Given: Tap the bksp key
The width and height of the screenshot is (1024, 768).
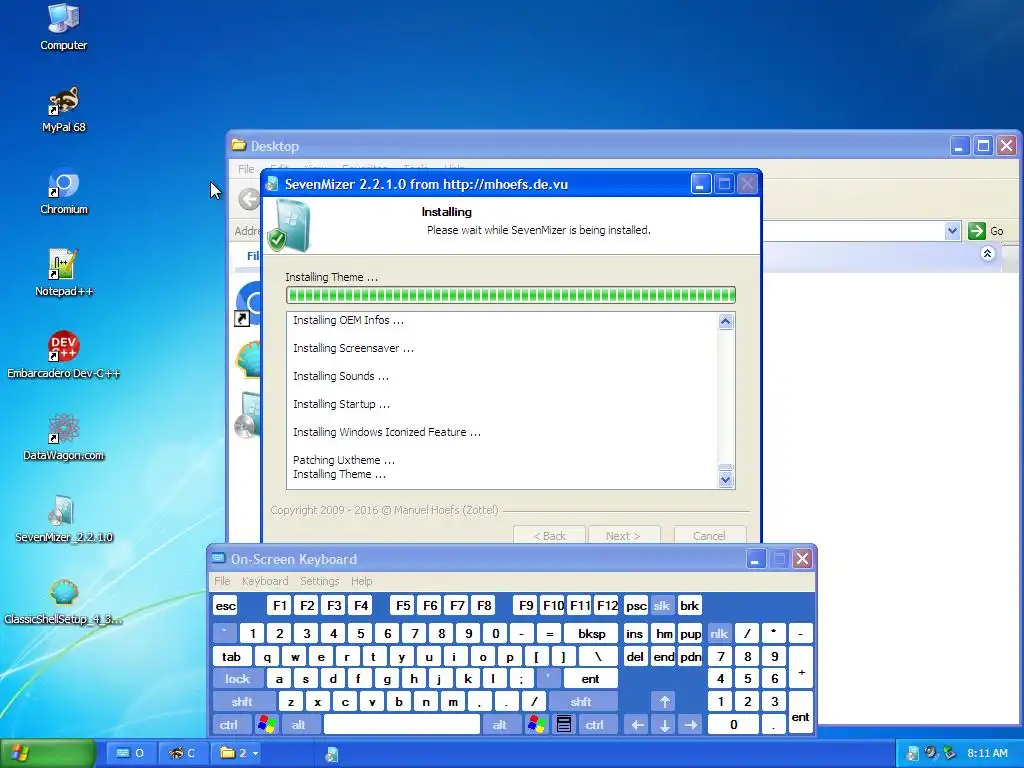Looking at the screenshot, I should pos(592,633).
